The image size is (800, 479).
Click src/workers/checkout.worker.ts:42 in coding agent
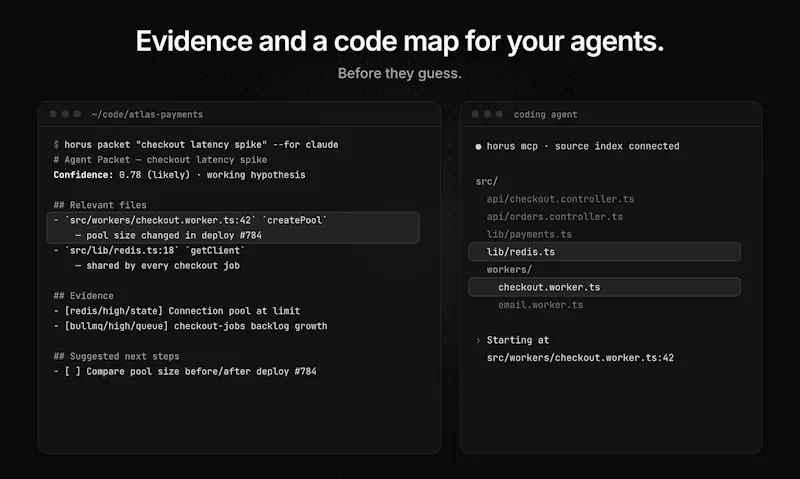580,358
